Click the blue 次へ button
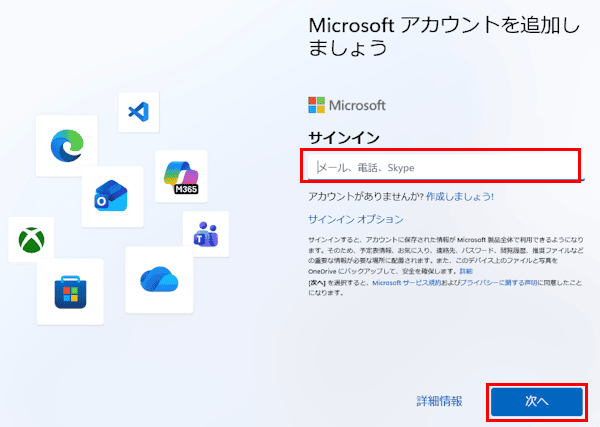 coord(537,401)
